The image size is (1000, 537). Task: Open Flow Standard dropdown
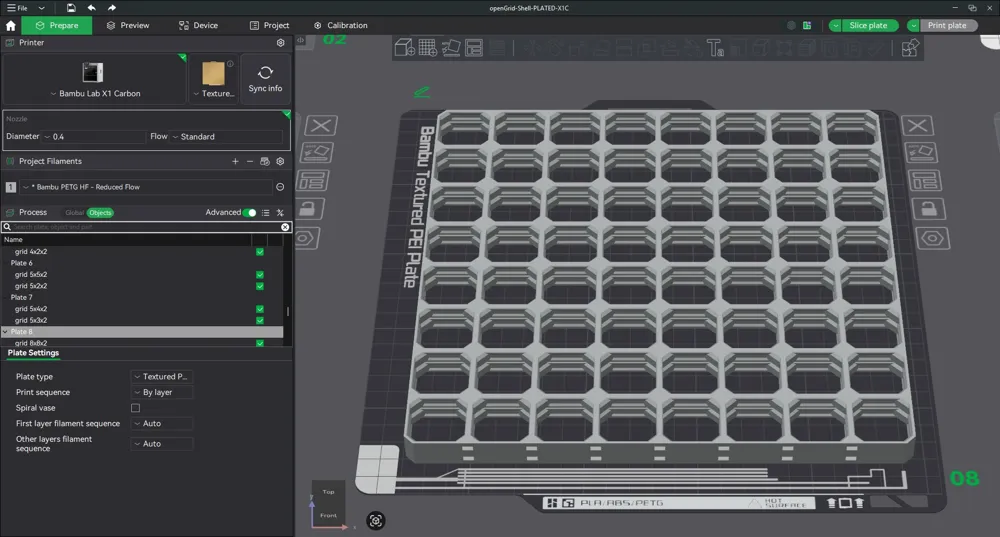pyautogui.click(x=226, y=136)
